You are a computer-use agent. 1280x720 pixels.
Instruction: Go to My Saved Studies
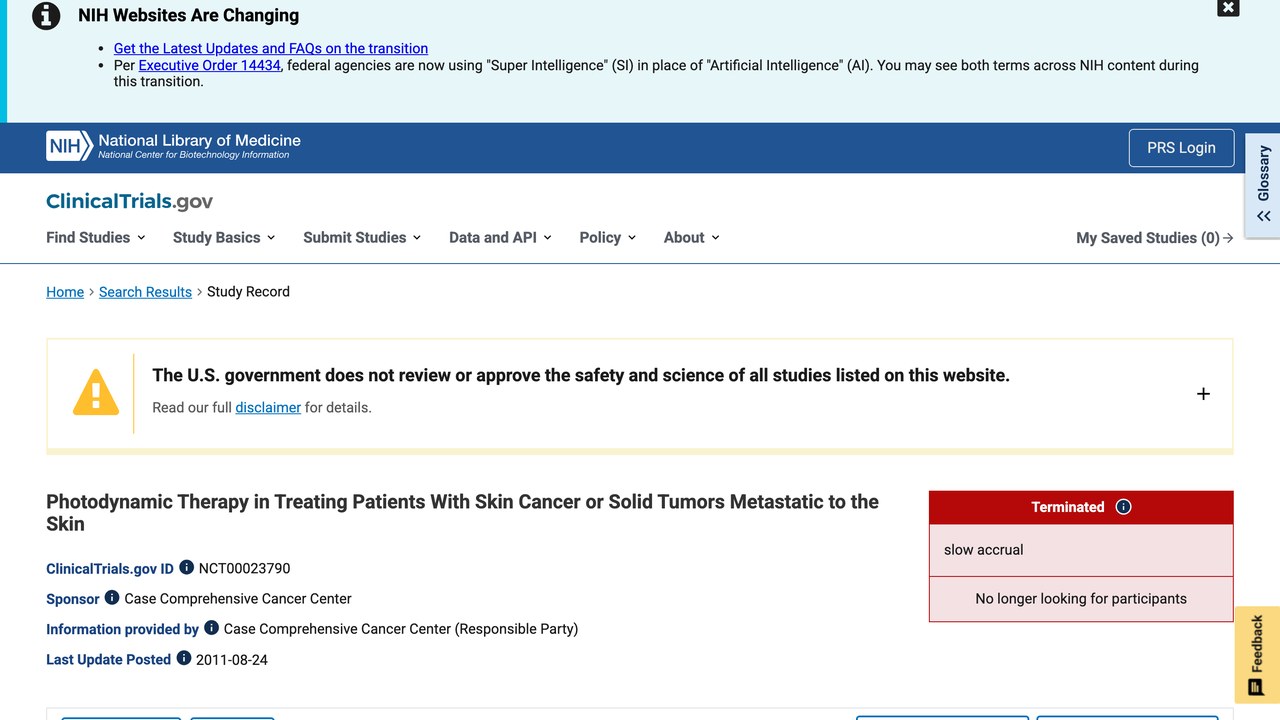[x=1155, y=238]
